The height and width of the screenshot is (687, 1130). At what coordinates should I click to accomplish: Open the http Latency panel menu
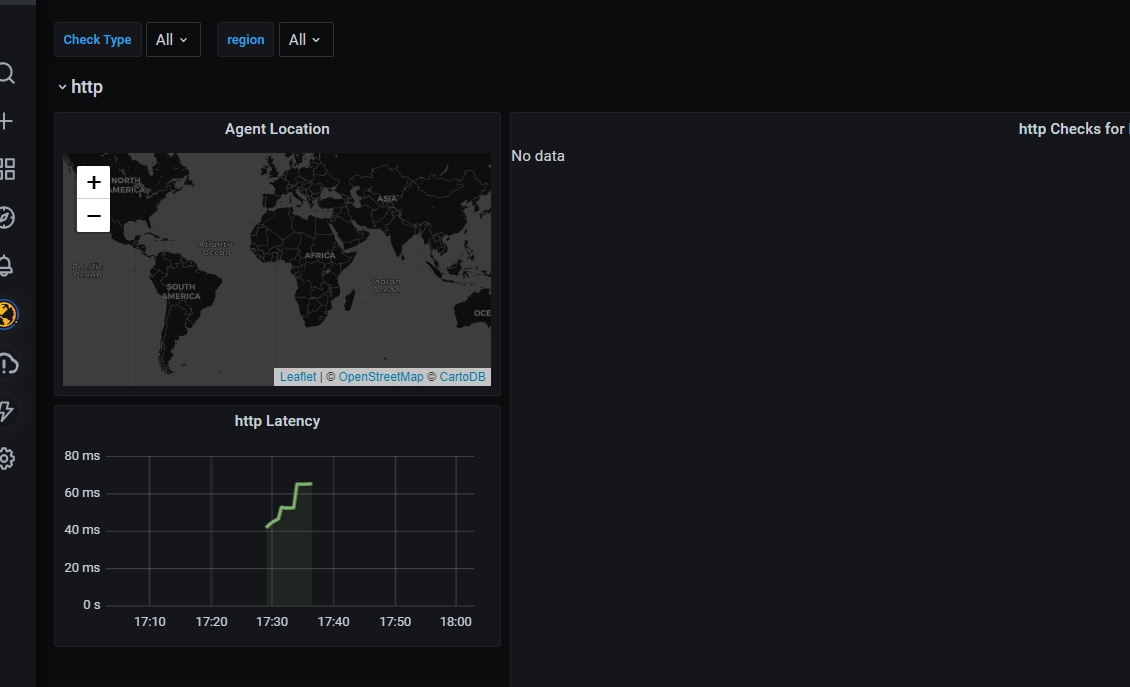(x=277, y=420)
